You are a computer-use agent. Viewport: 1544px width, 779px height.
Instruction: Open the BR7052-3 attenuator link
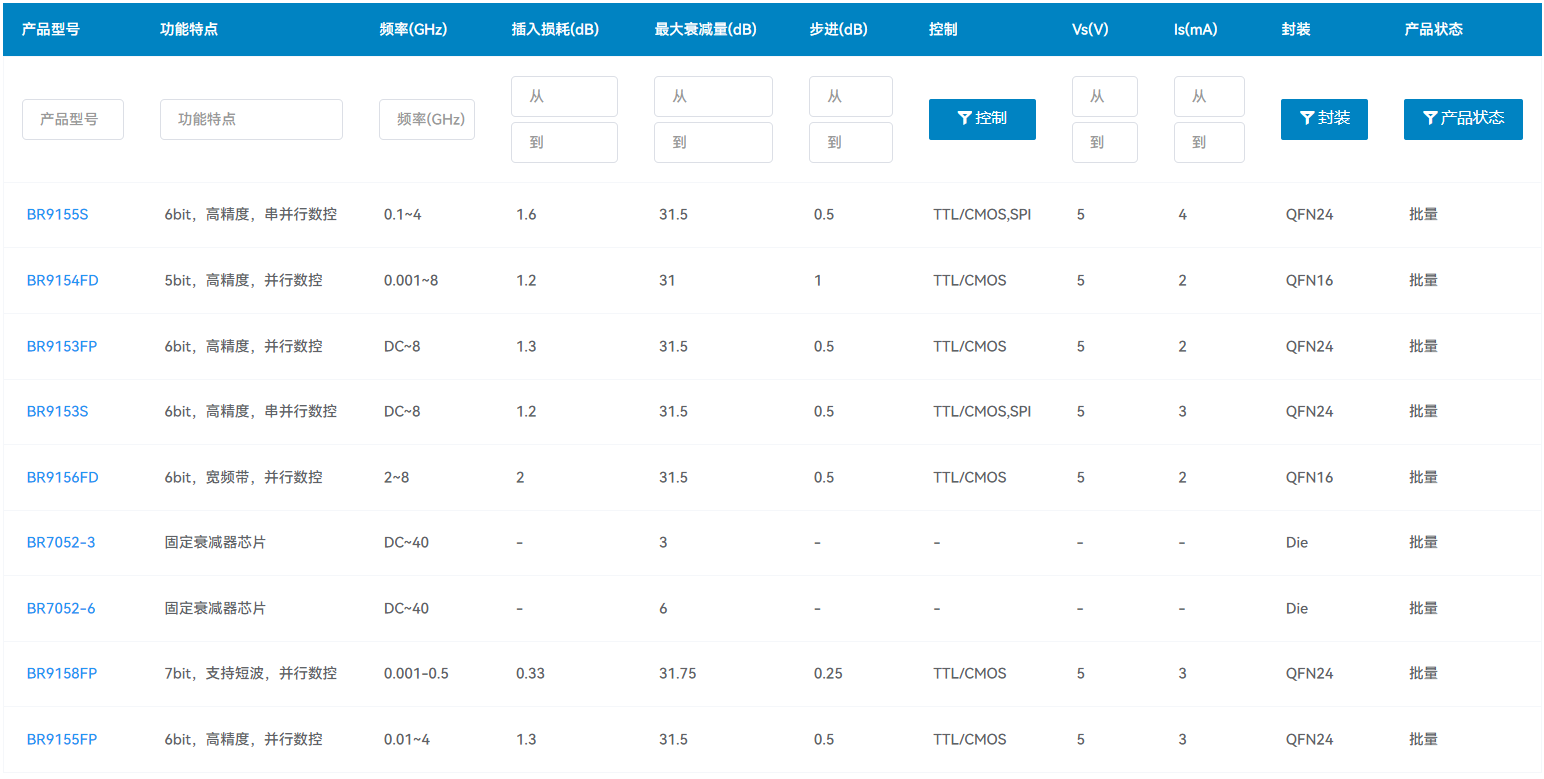coord(60,542)
